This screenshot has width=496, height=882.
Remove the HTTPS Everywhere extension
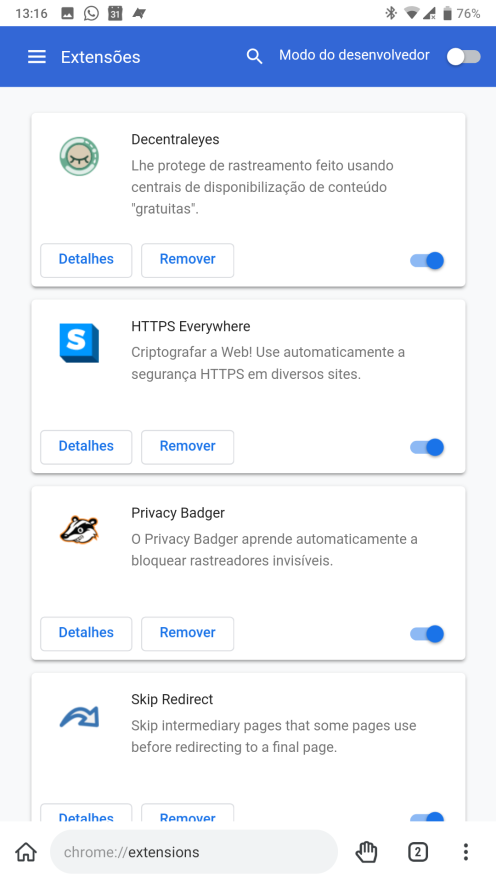click(187, 447)
